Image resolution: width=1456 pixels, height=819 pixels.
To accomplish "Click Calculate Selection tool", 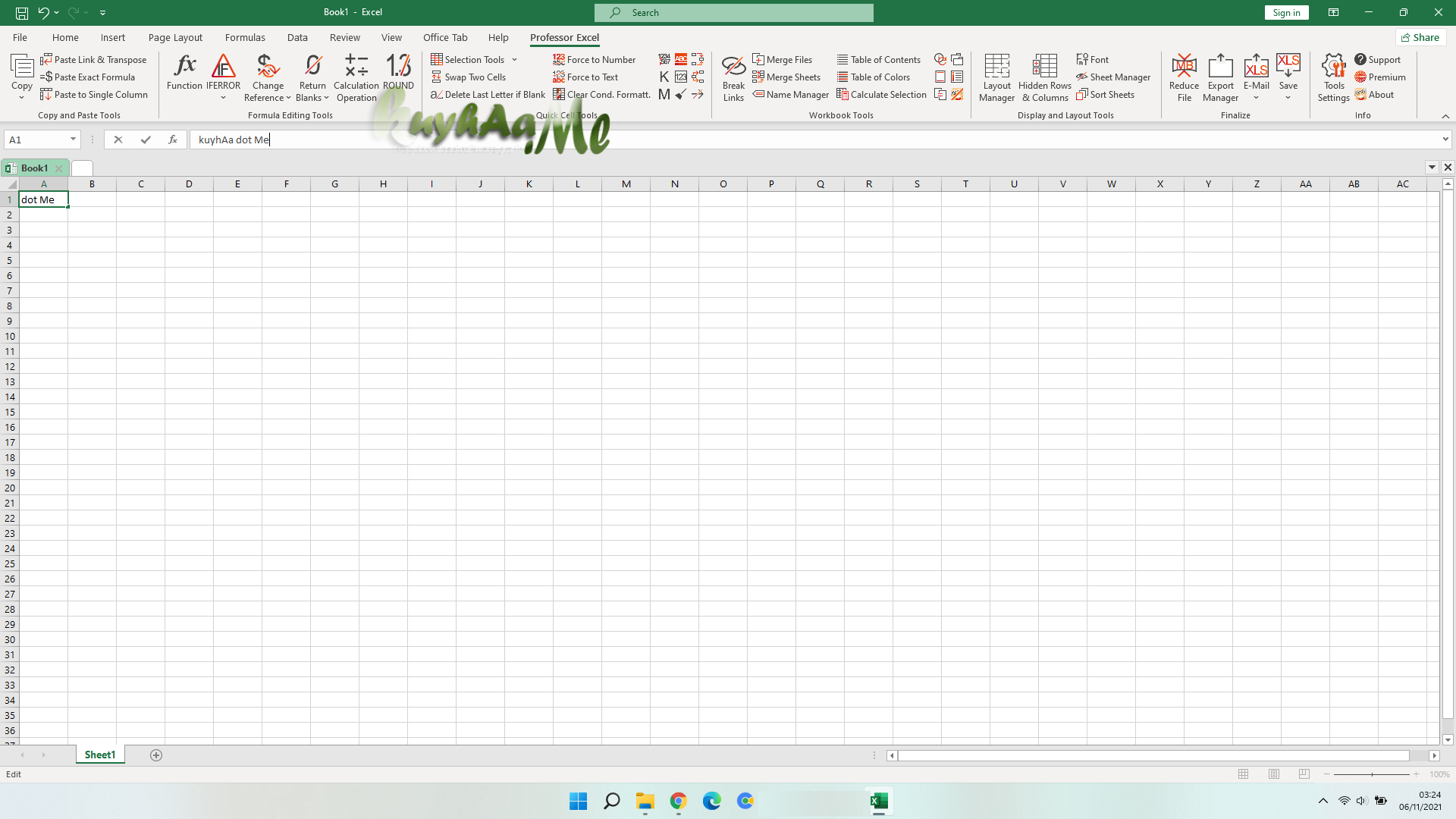I will [882, 95].
